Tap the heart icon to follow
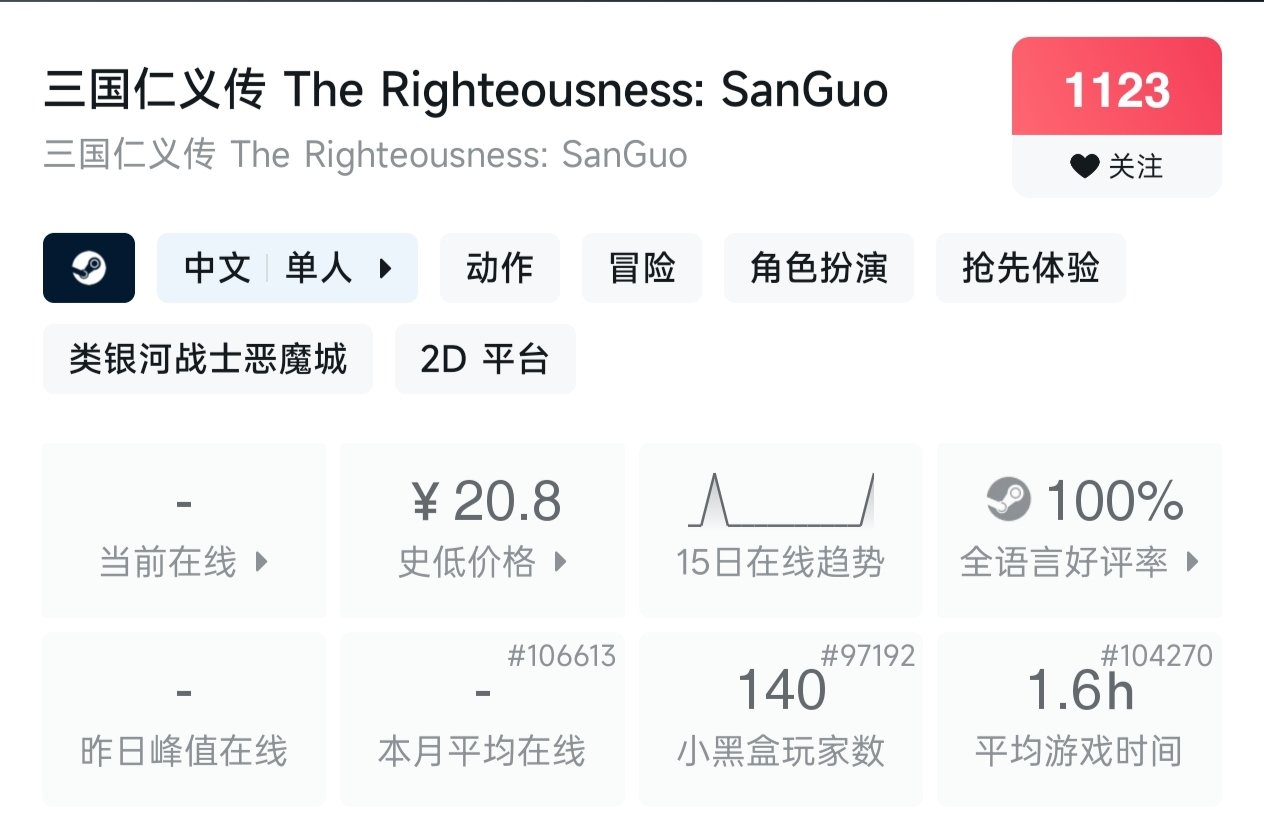 point(1084,166)
